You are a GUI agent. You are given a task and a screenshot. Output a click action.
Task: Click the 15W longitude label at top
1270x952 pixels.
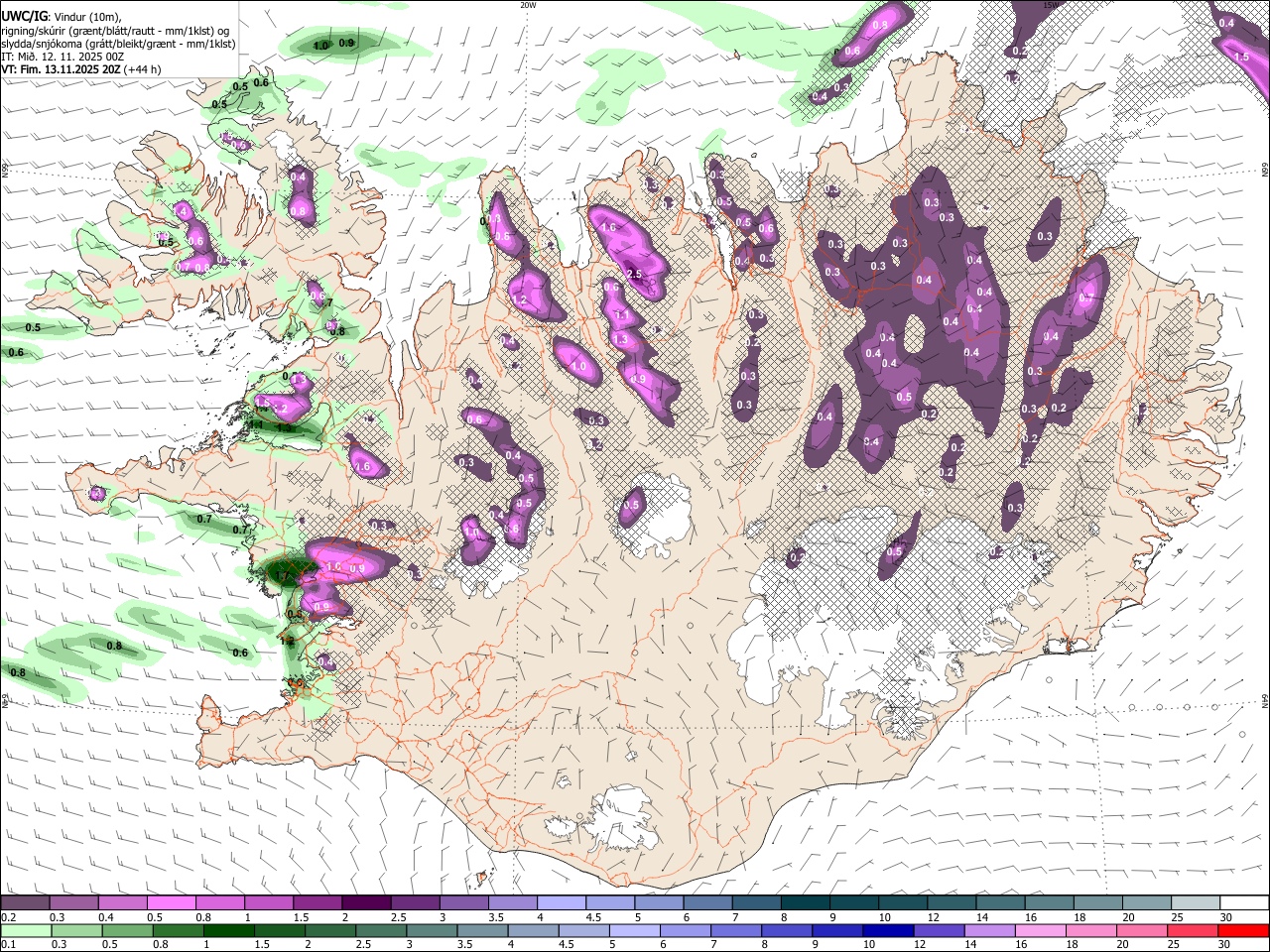click(1050, 5)
